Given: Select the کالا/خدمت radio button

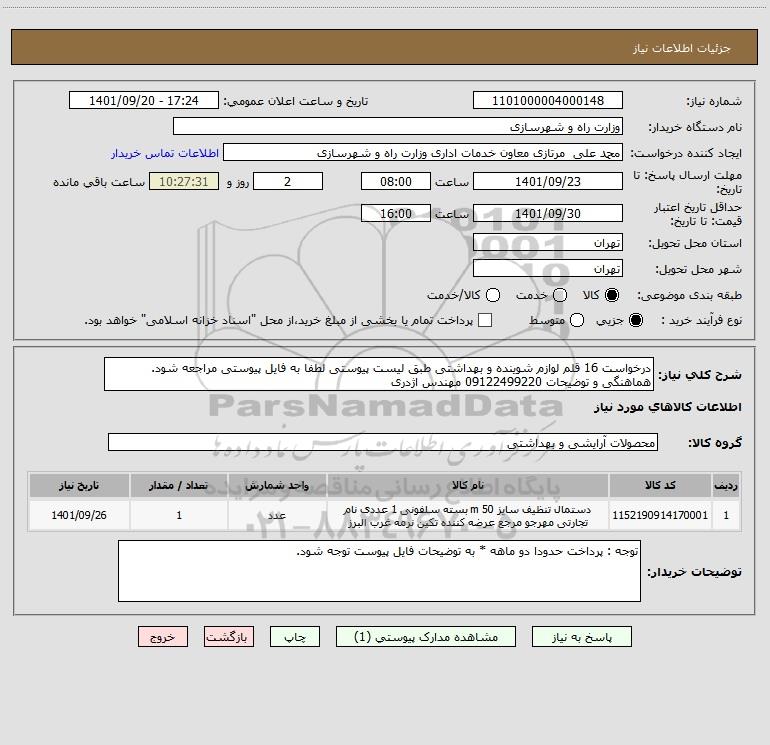Looking at the screenshot, I should [493, 295].
